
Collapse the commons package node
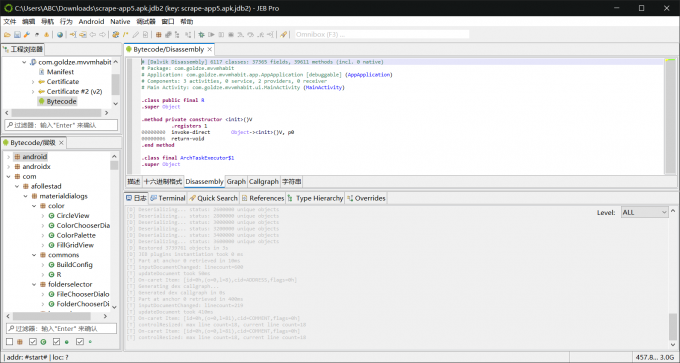[34, 255]
